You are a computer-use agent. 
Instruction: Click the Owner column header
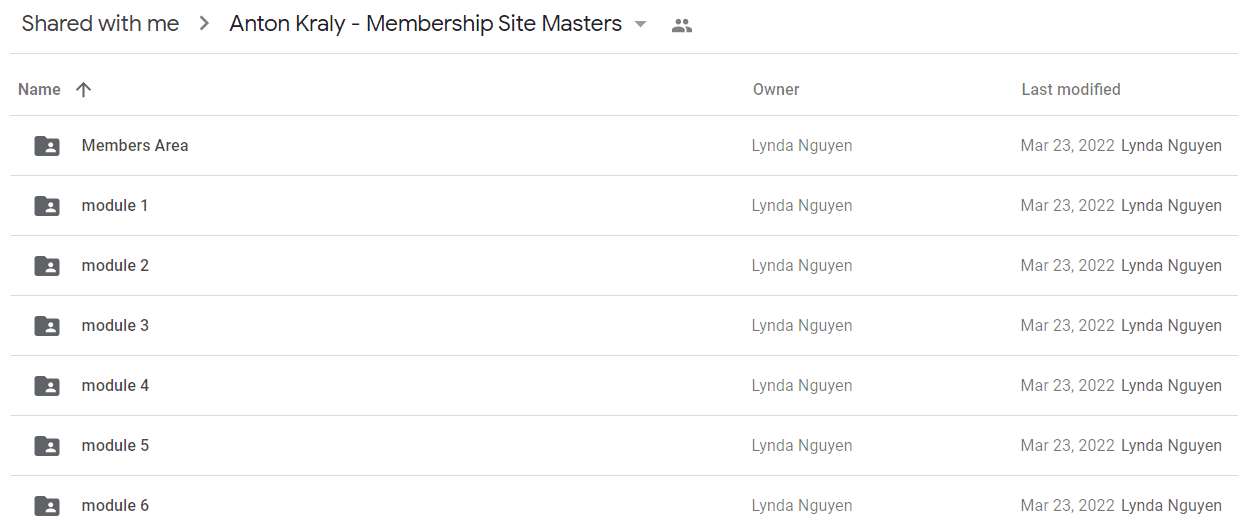pos(776,89)
